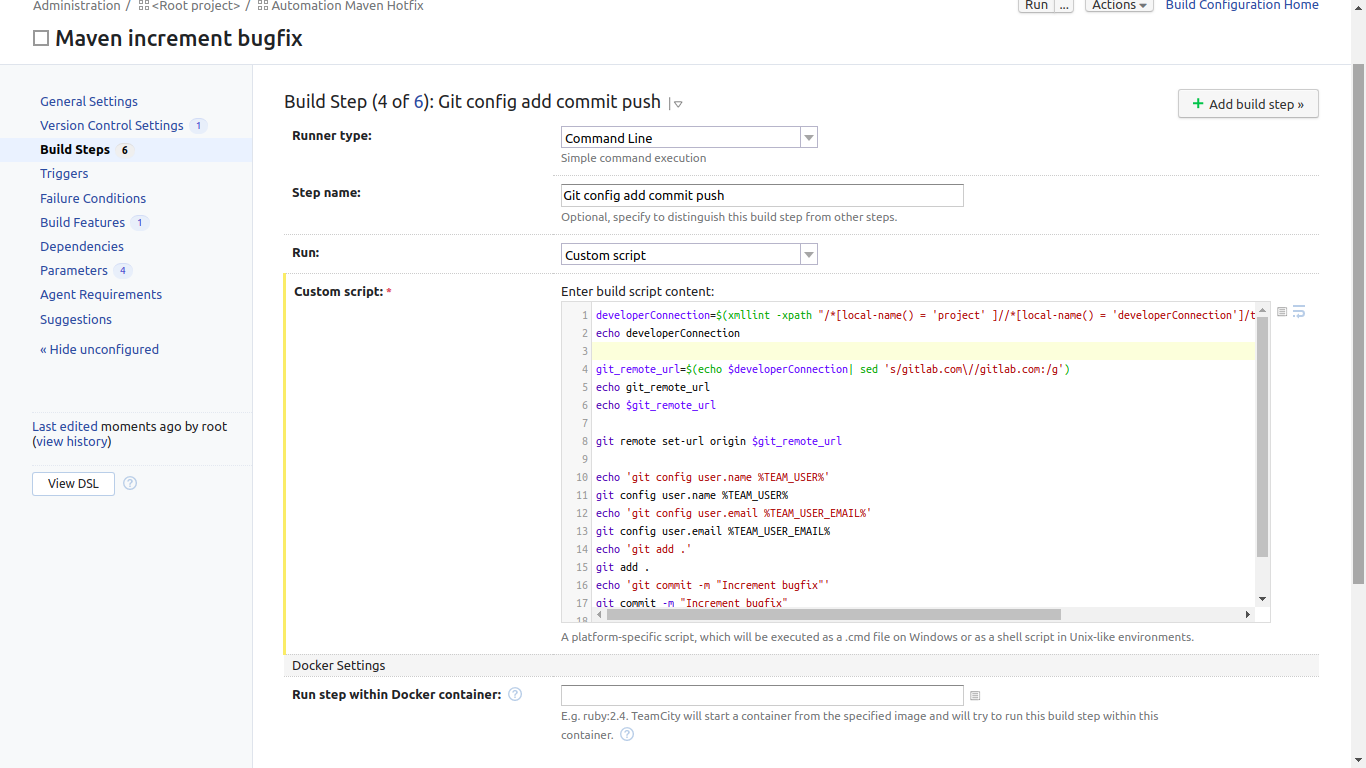This screenshot has width=1366, height=768.
Task: Click the Hide unconfigured link
Action: (x=99, y=350)
